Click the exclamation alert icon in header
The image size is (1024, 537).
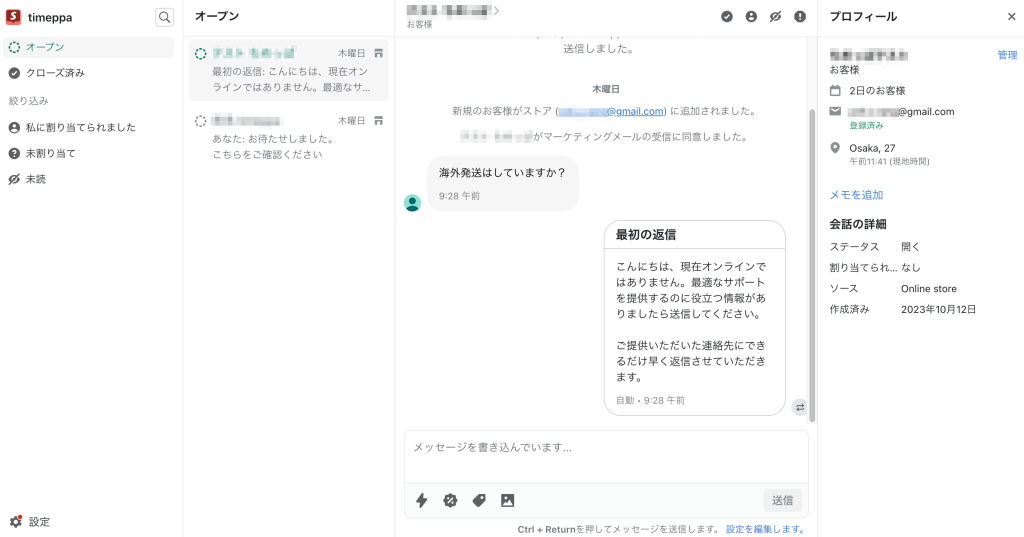point(800,17)
